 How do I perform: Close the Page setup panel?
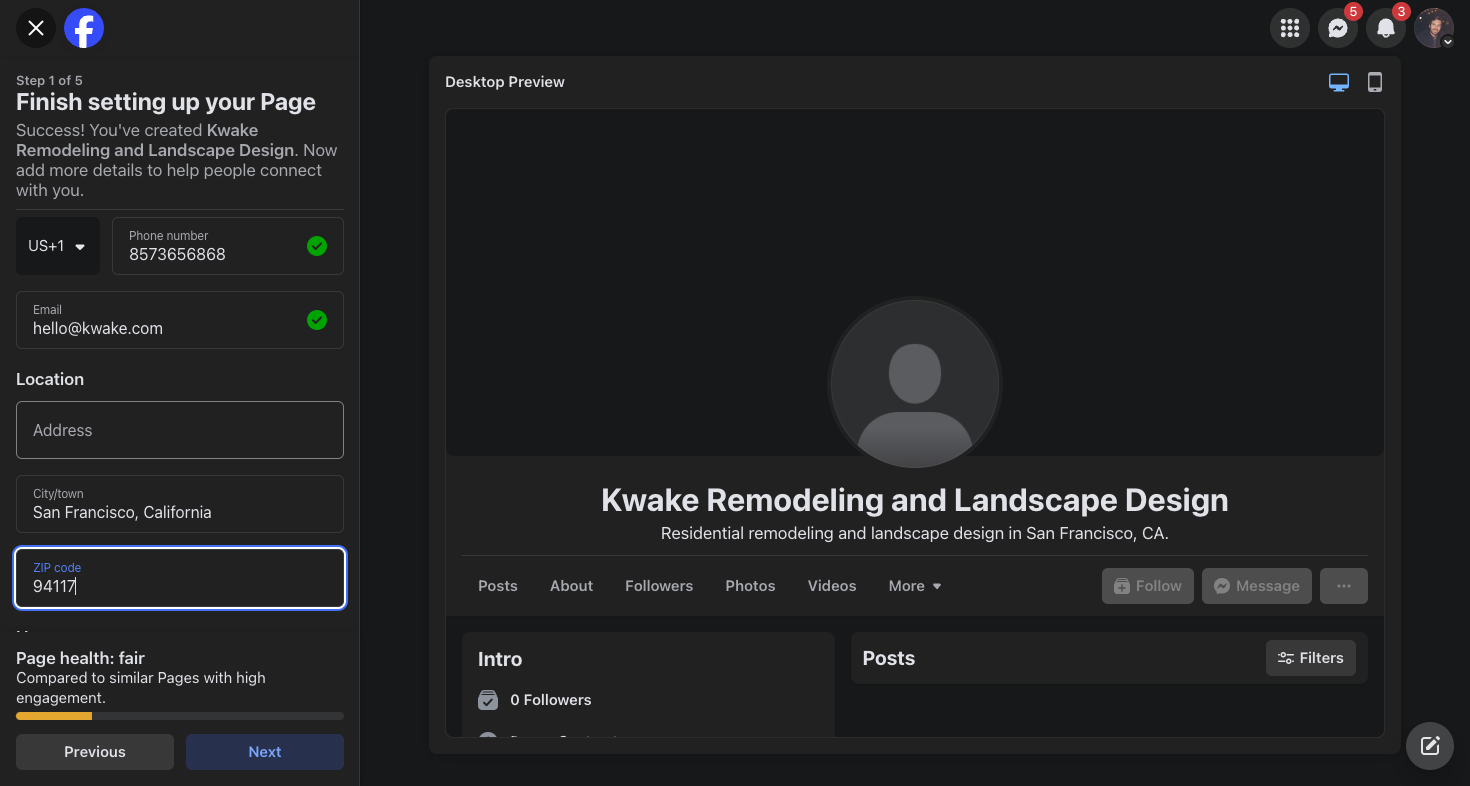point(36,28)
